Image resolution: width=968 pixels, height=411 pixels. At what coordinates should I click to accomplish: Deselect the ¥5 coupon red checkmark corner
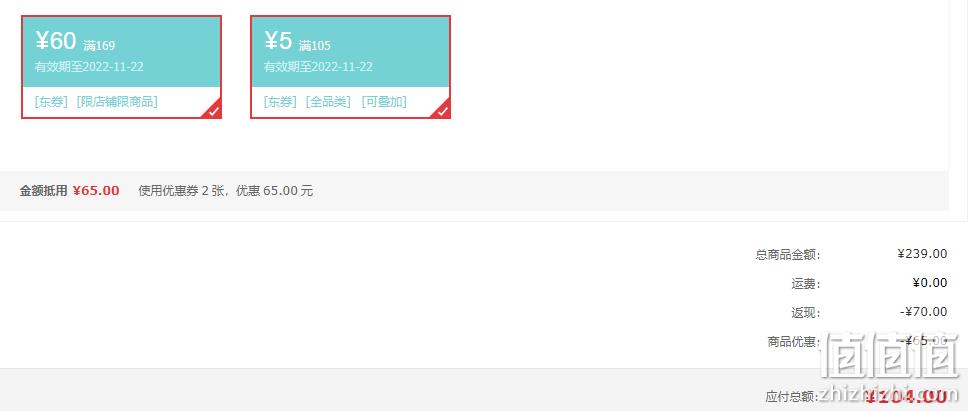coord(442,110)
